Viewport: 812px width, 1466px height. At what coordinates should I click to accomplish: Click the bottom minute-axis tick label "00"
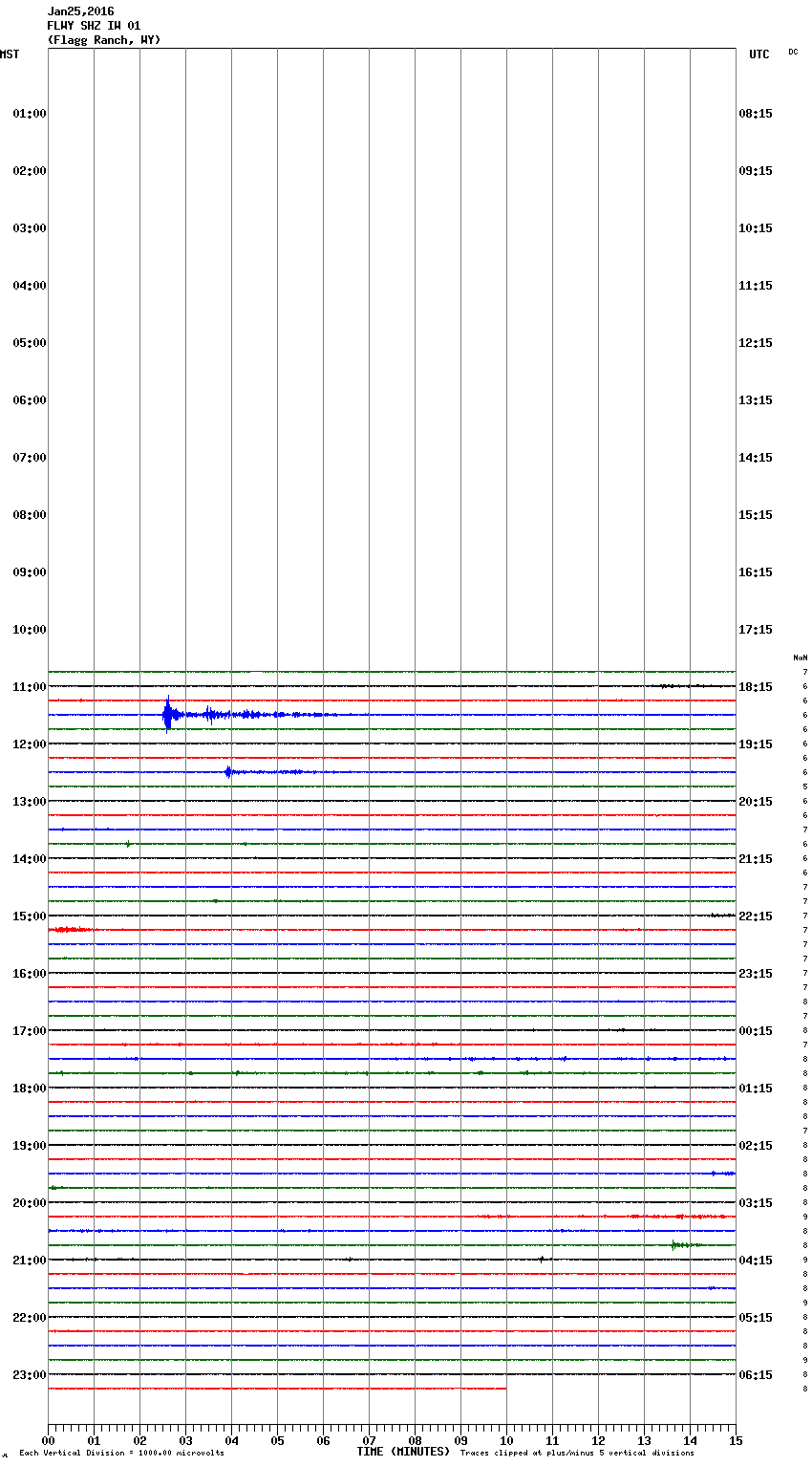[48, 1440]
